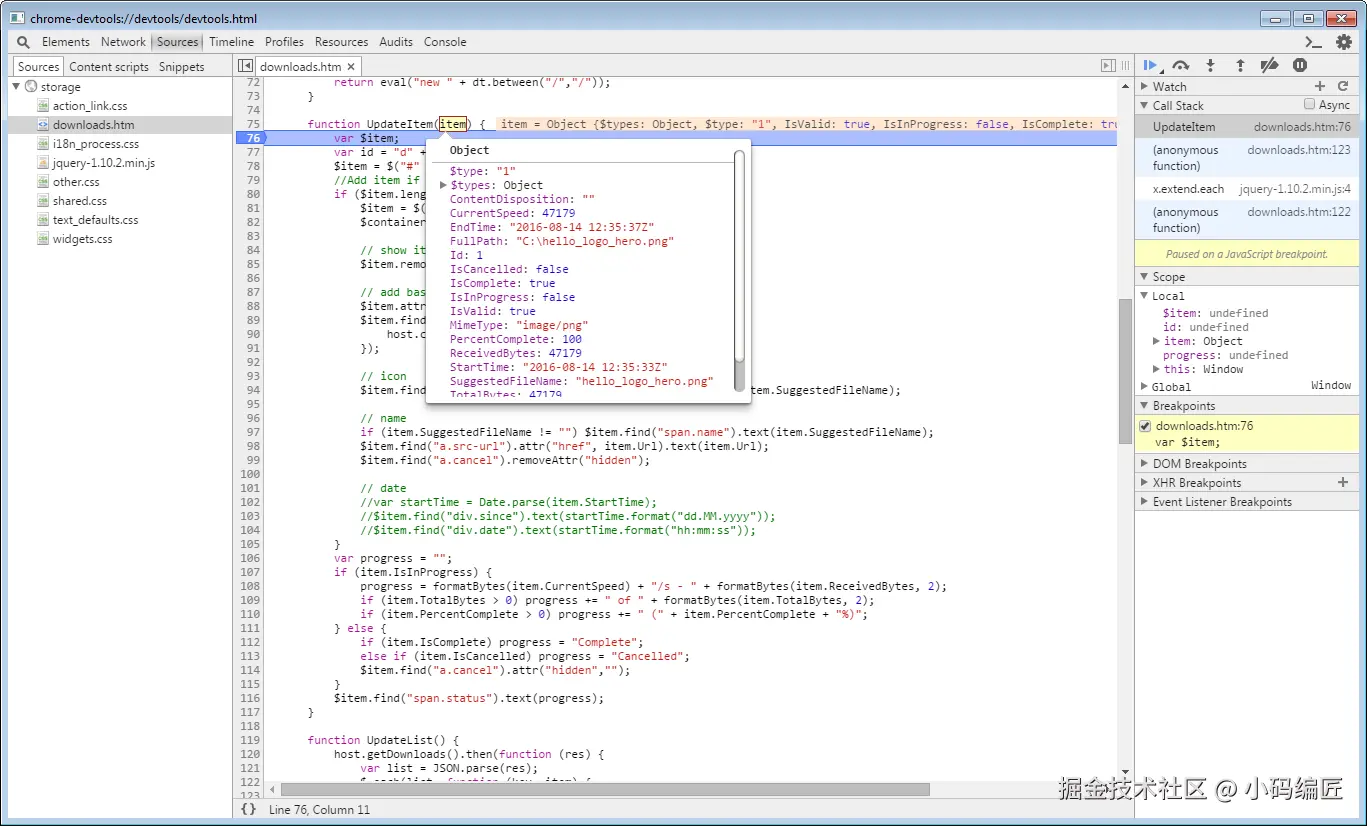Enable Async call stack checkbox
The image size is (1367, 826).
point(1309,104)
